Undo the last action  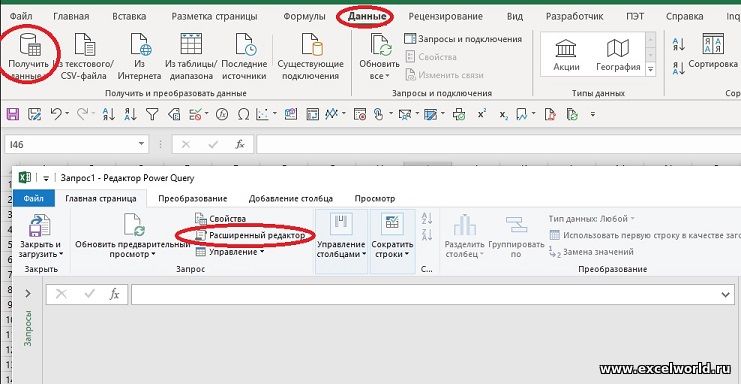pos(56,114)
